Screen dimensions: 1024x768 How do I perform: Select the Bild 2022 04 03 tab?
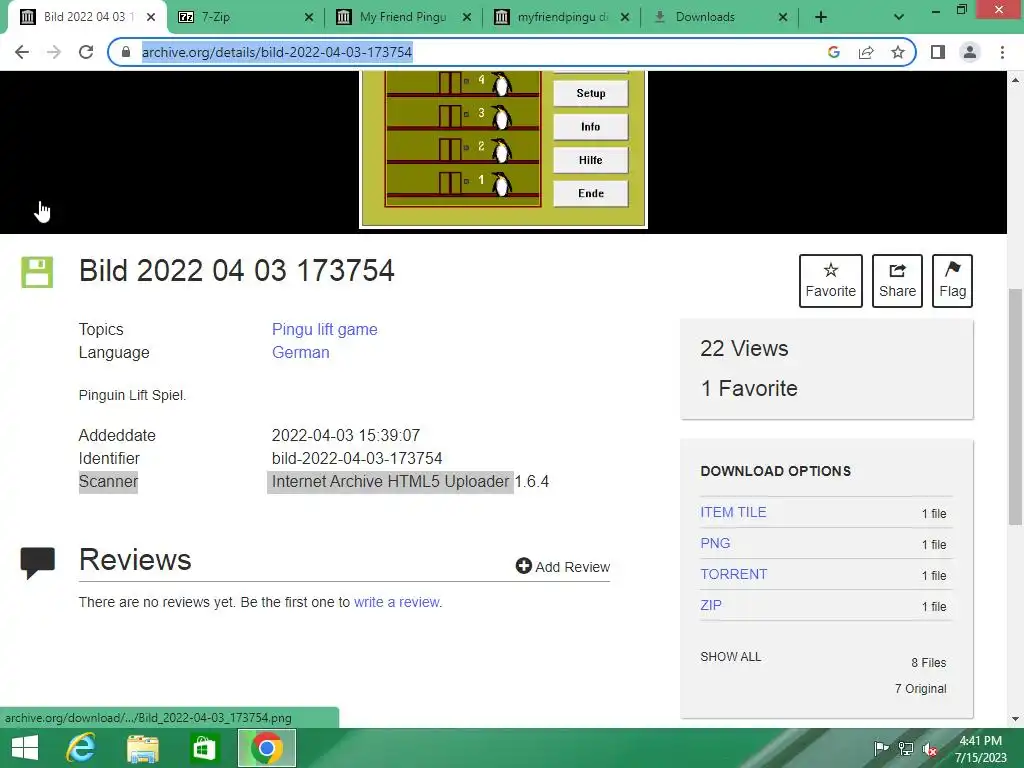tap(85, 17)
